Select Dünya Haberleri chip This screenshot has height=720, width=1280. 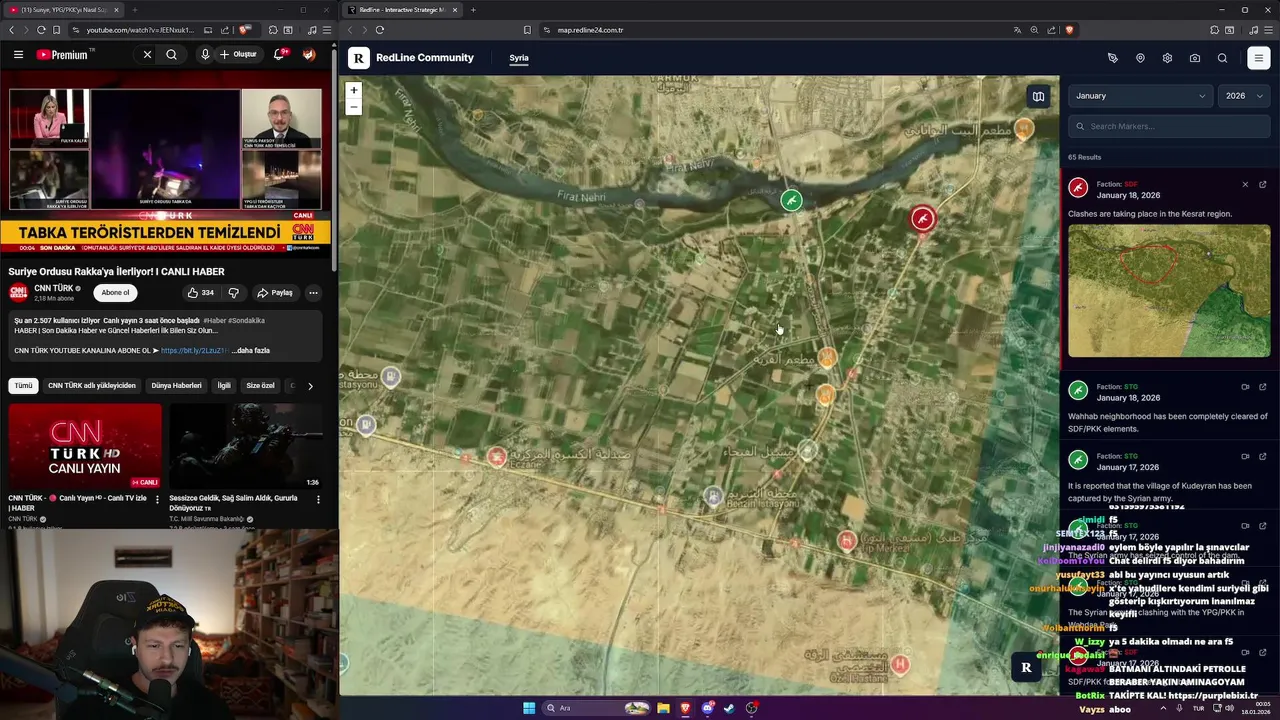(x=176, y=386)
